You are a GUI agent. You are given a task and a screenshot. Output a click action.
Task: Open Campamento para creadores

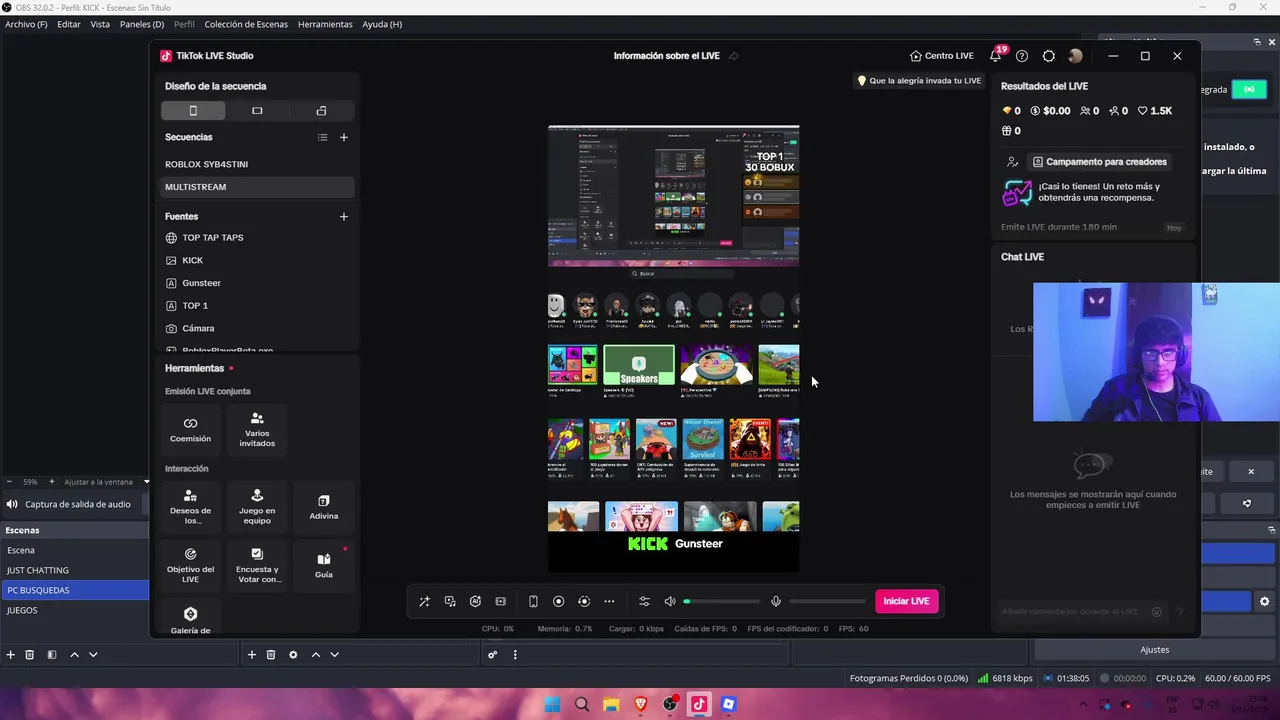1099,162
